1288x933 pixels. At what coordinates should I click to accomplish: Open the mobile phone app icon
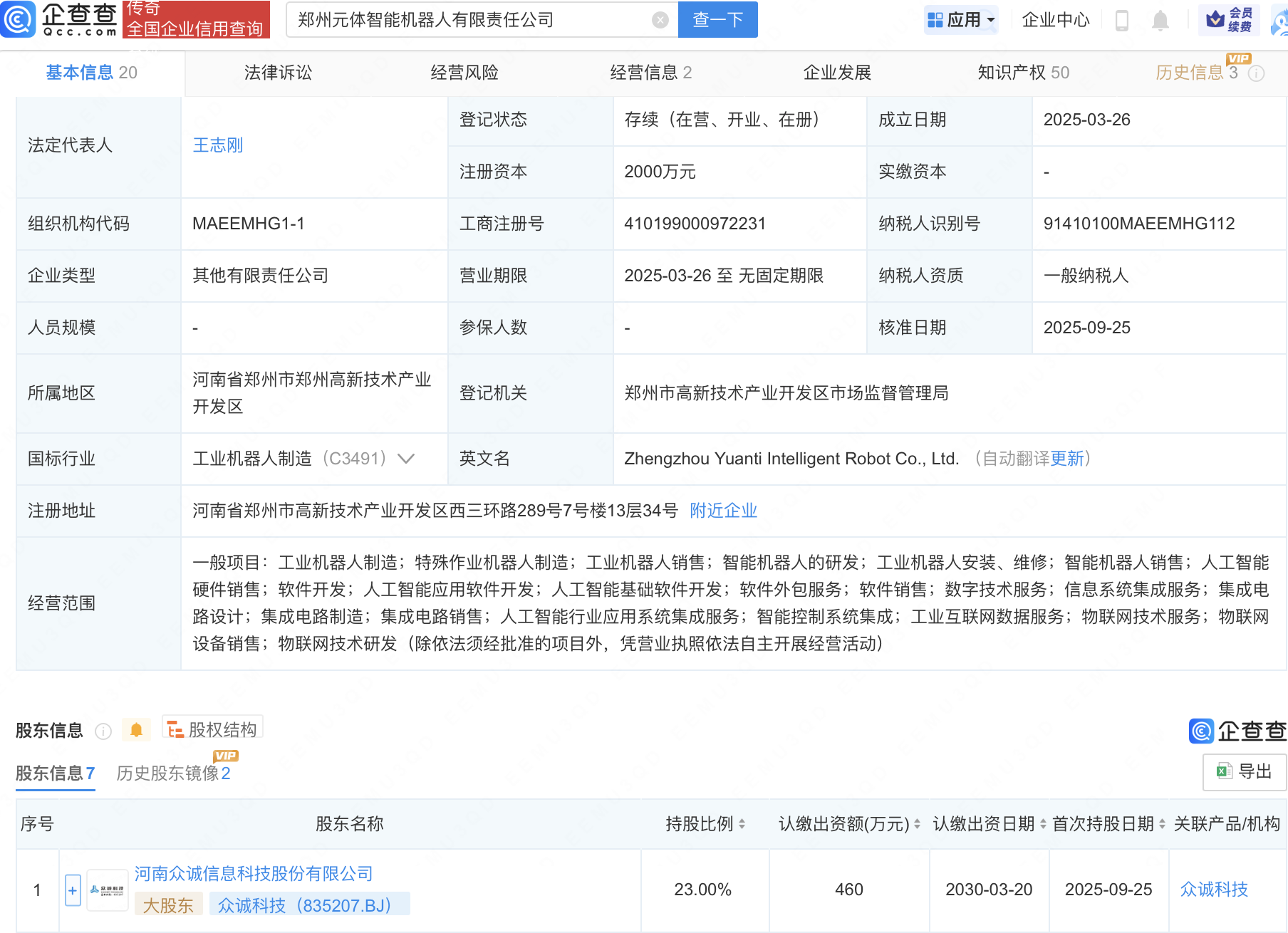(1121, 21)
